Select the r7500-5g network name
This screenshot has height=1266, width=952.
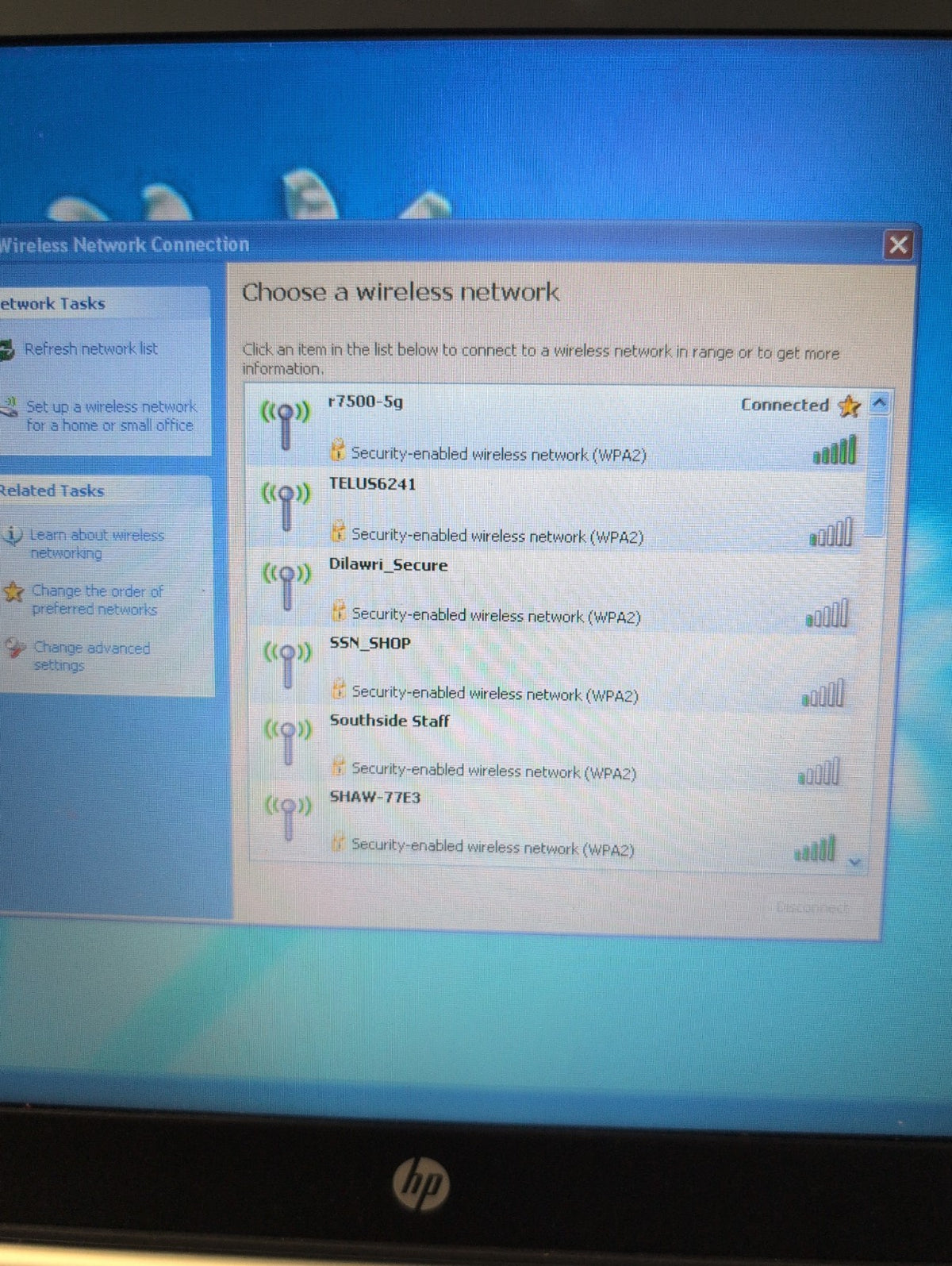click(x=366, y=402)
